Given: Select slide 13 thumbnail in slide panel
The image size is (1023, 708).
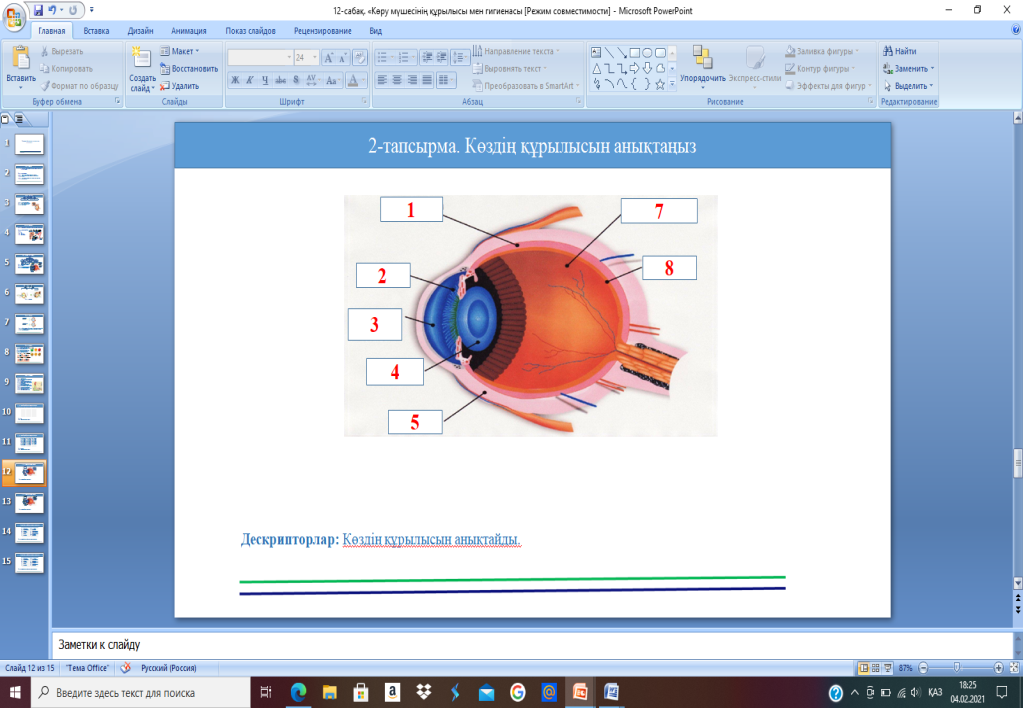Looking at the screenshot, I should pos(29,501).
